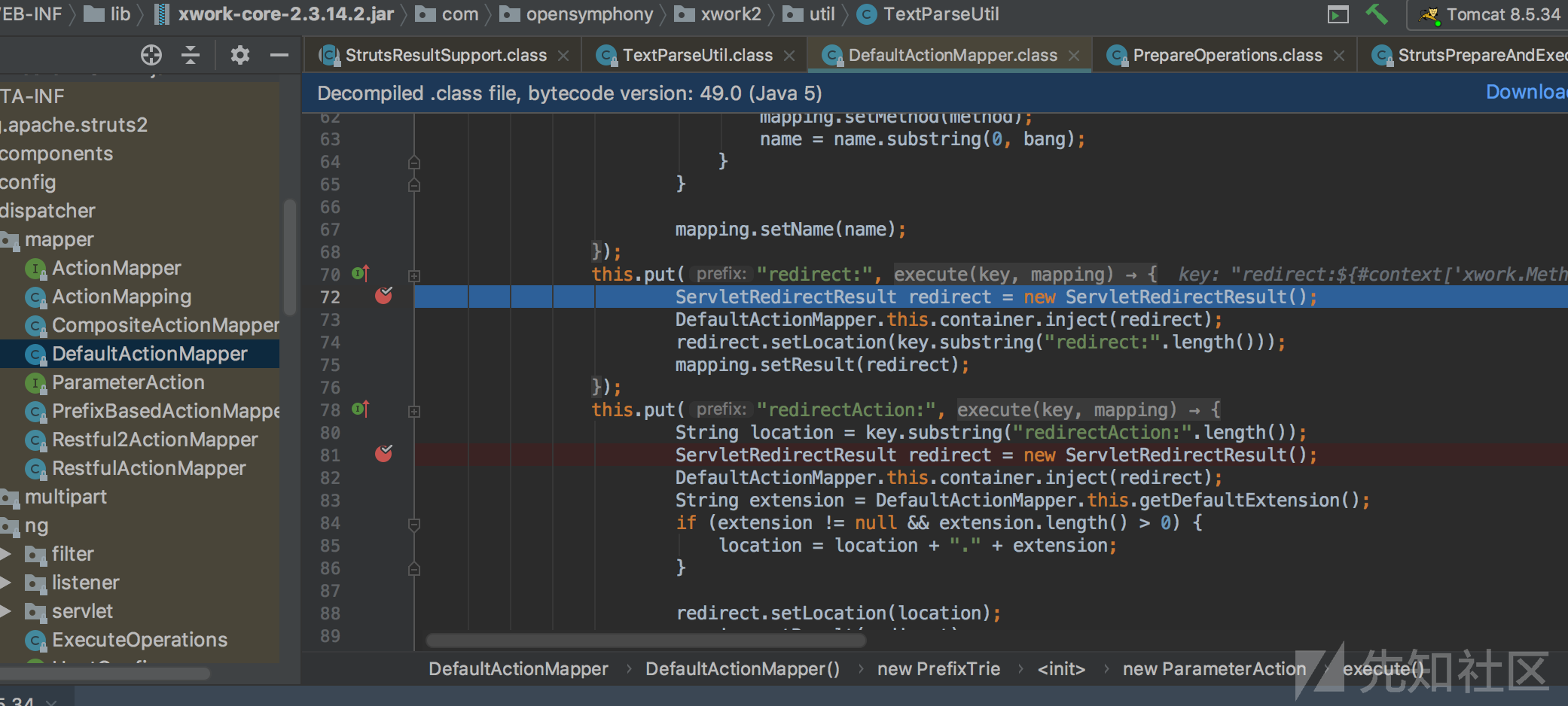Viewport: 1568px width, 706px height.
Task: Expand the filter package
Action: (x=6, y=555)
